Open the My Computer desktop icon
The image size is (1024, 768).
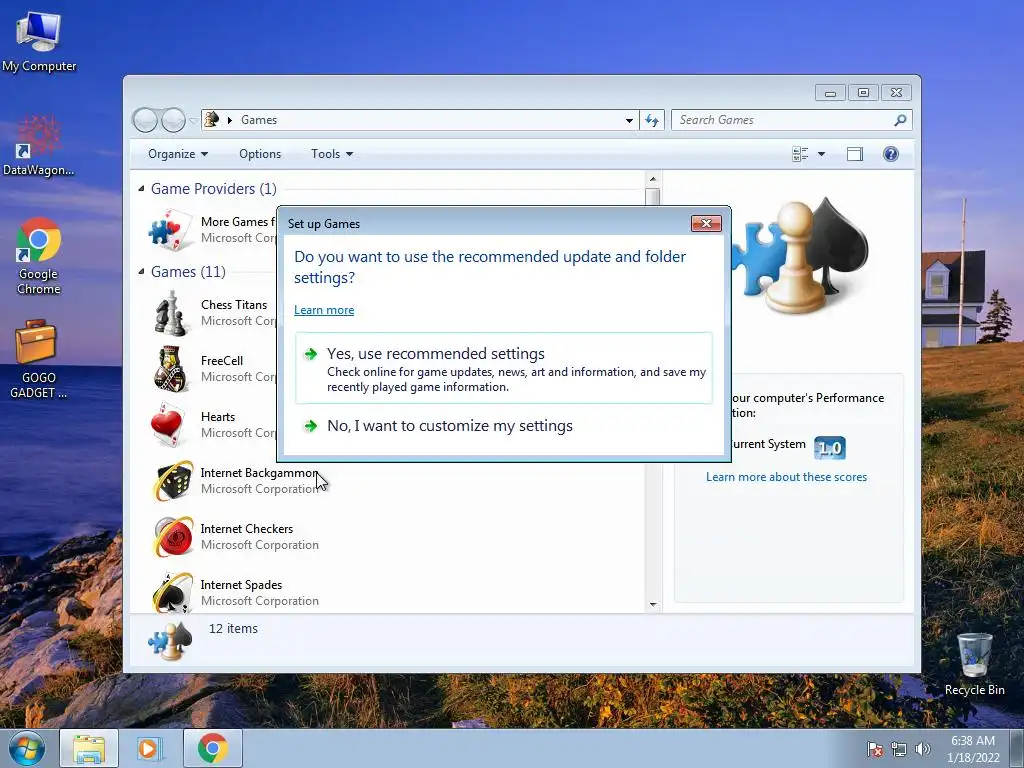click(39, 42)
